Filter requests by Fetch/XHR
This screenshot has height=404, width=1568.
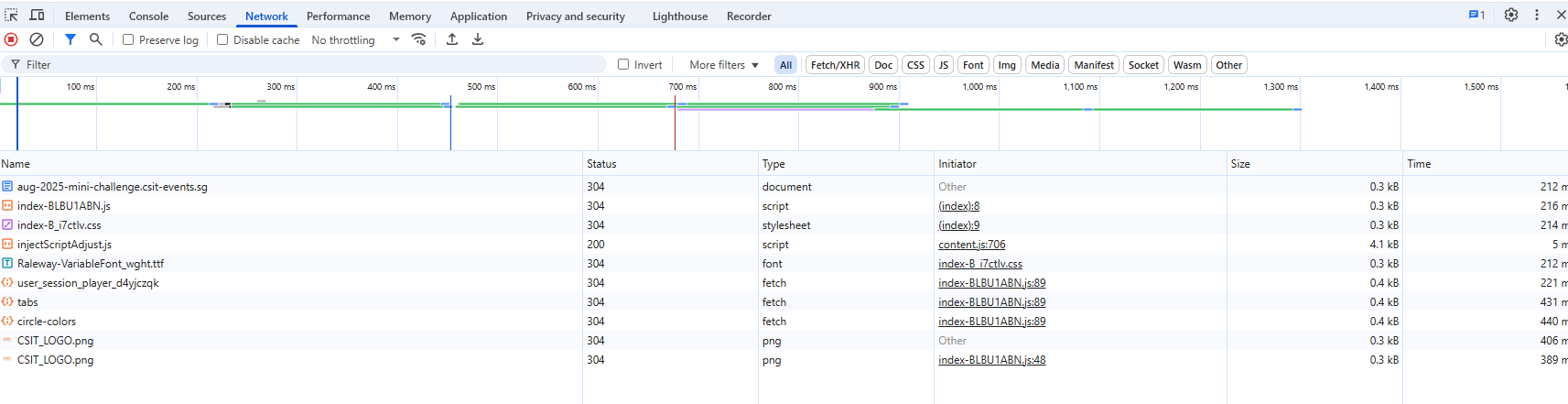tap(835, 65)
